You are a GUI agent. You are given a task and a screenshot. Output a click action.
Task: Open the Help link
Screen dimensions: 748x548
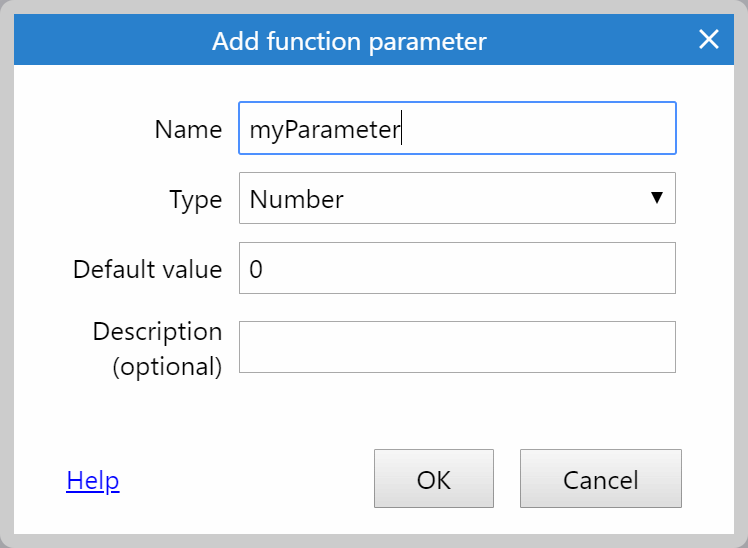93,480
